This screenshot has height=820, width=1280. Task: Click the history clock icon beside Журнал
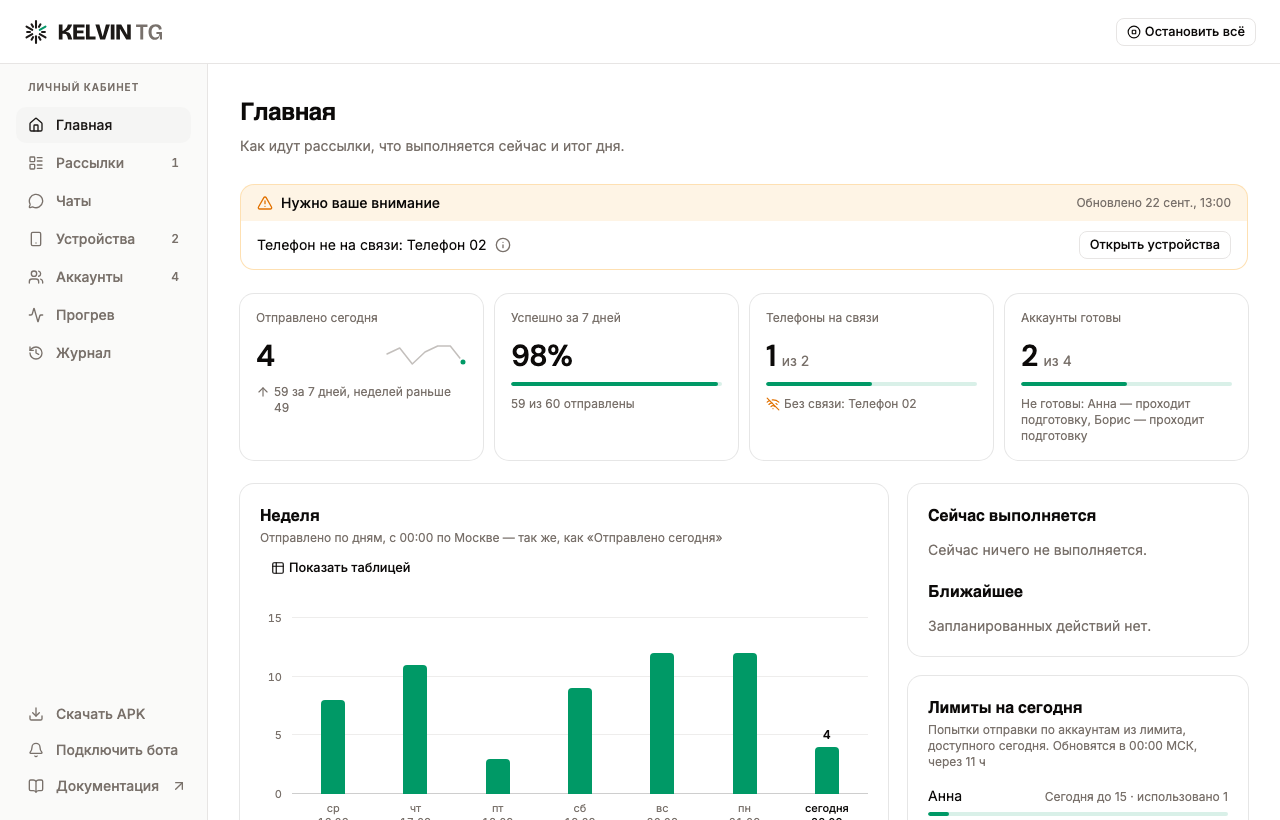pyautogui.click(x=36, y=353)
